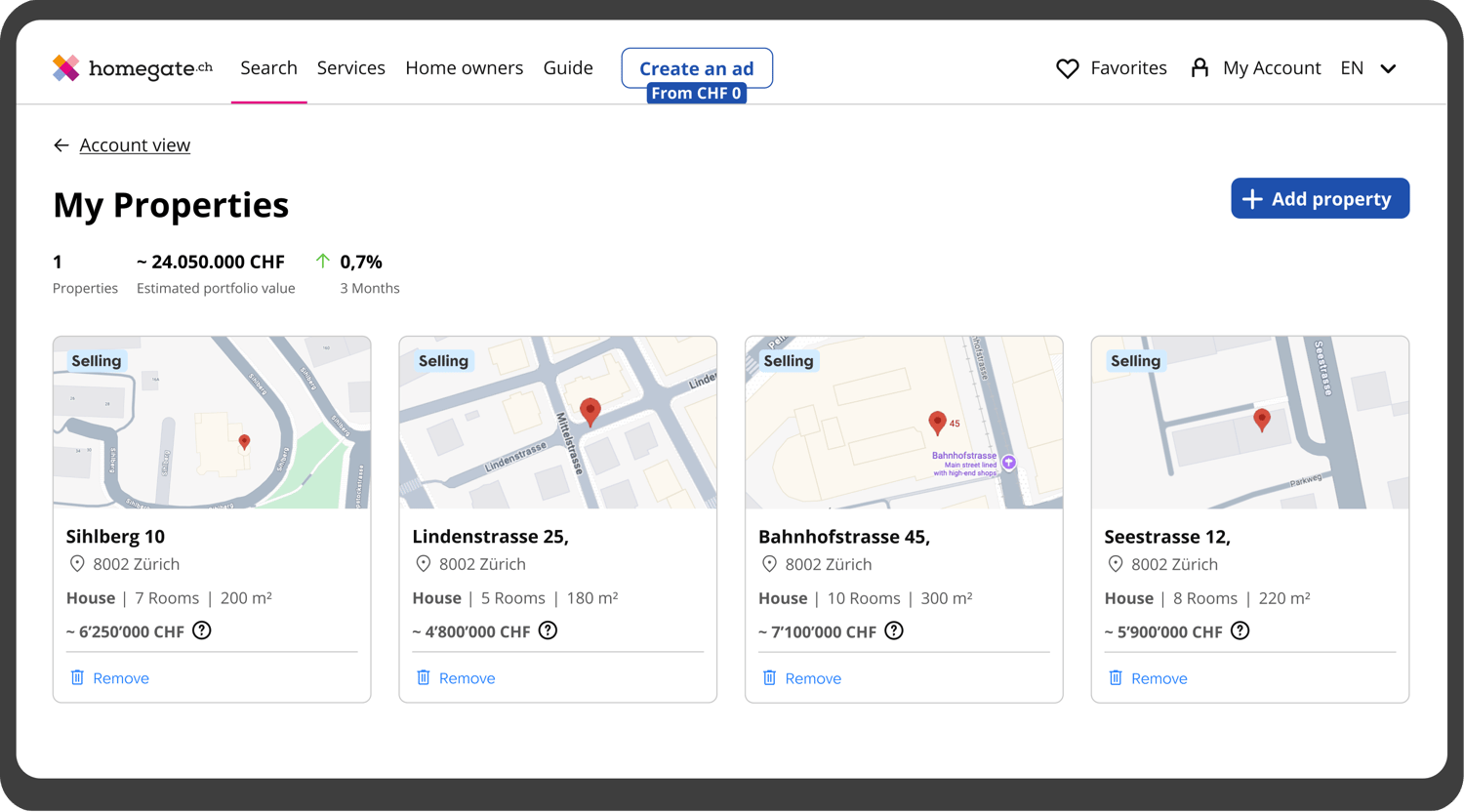Remove the Bahnhofstrasse 45 property
This screenshot has height=812, width=1464.
tap(813, 678)
